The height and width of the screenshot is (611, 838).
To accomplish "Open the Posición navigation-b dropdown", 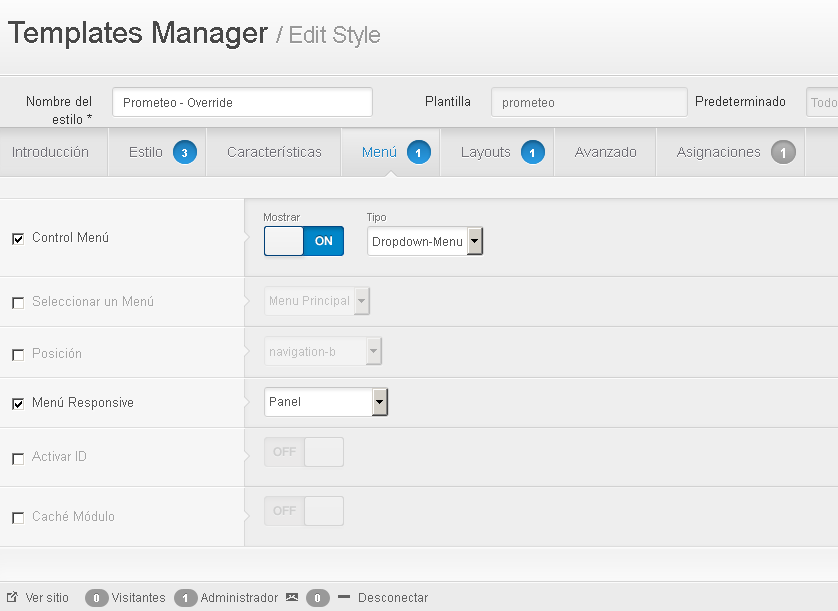I will [323, 351].
